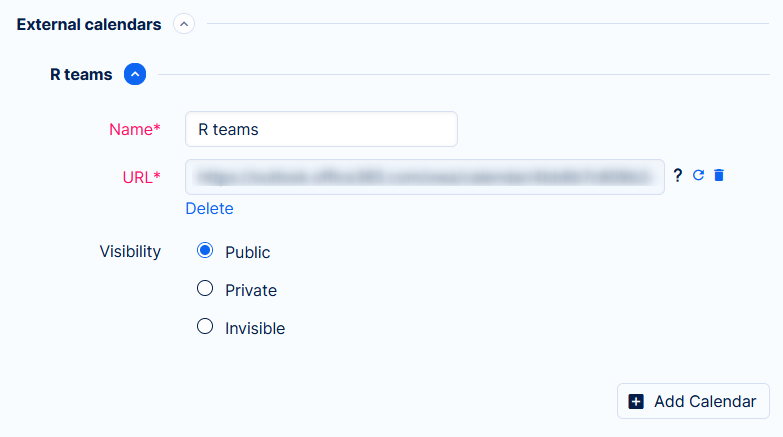This screenshot has height=437, width=783.
Task: Collapse the R teams blue chevron
Action: [x=135, y=74]
